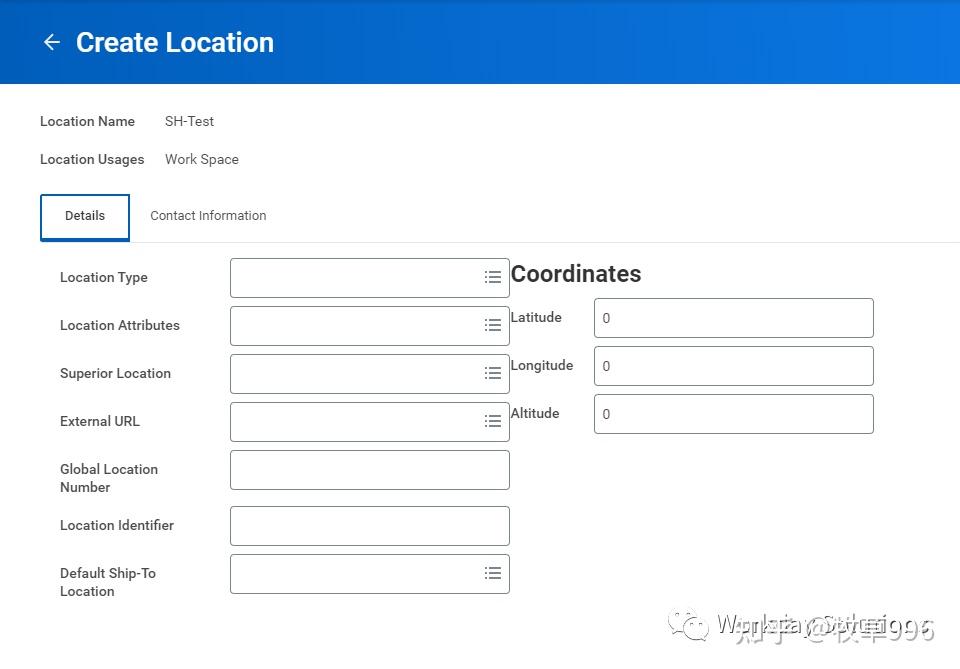Open the Location Type prompt list

(x=492, y=277)
